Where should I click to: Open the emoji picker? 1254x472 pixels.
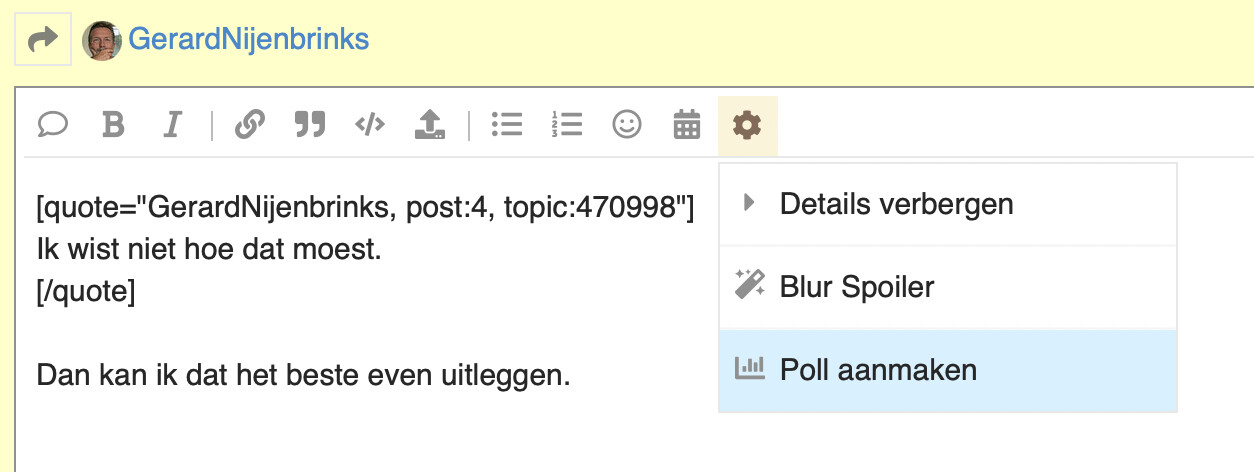tap(627, 125)
